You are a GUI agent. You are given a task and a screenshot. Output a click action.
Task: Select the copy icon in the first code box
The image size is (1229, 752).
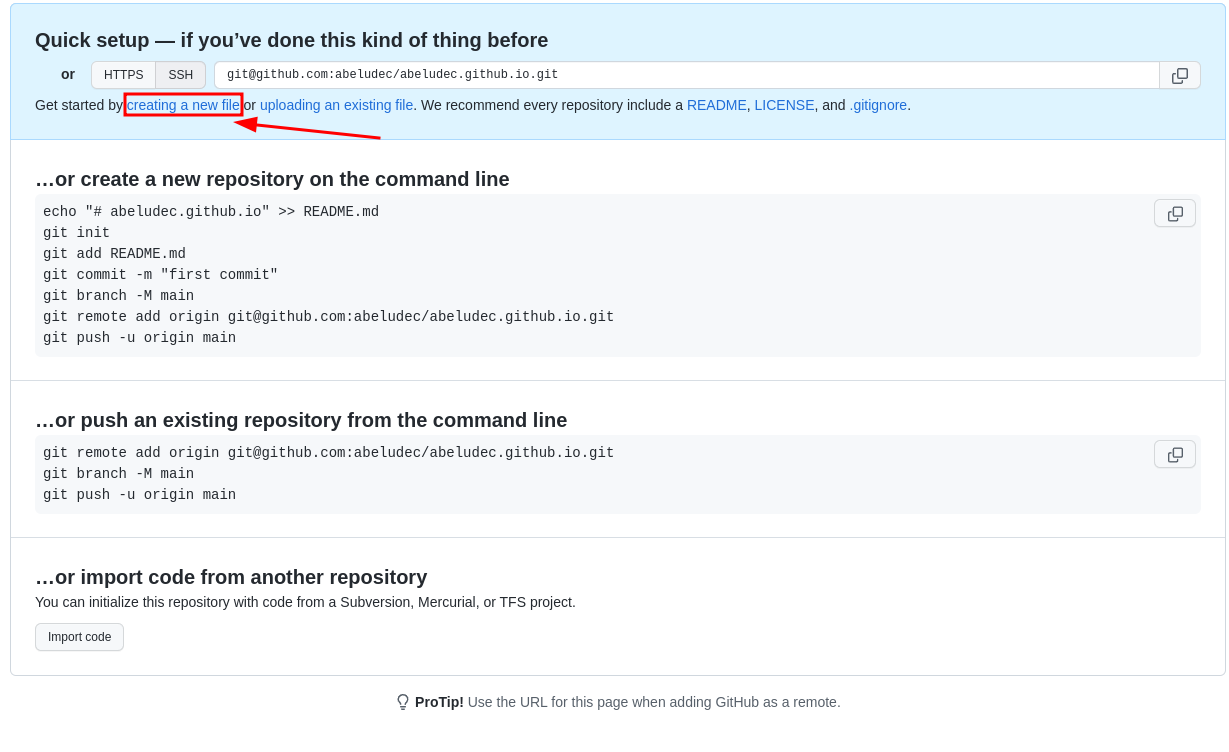[1174, 213]
